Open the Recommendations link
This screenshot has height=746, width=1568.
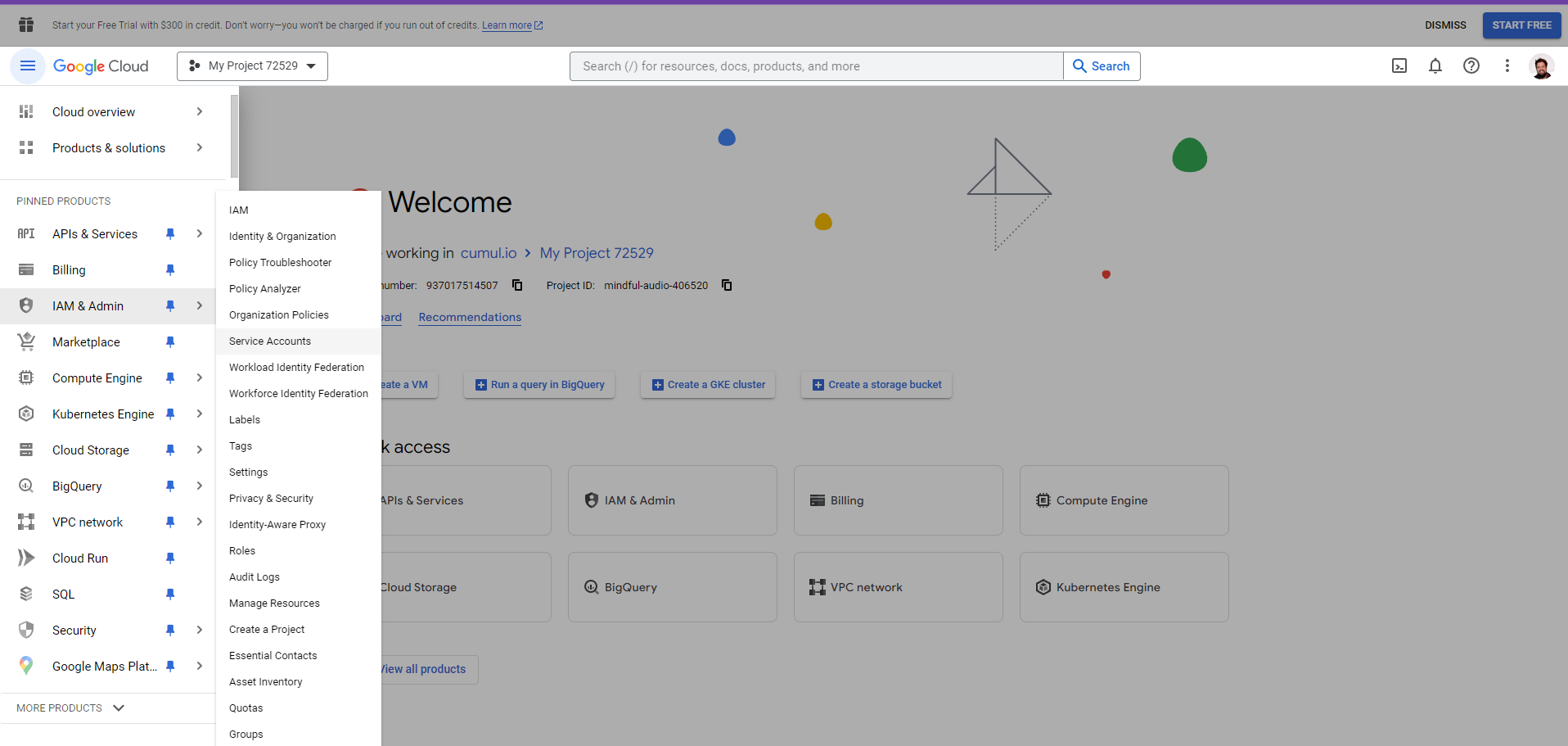point(470,318)
